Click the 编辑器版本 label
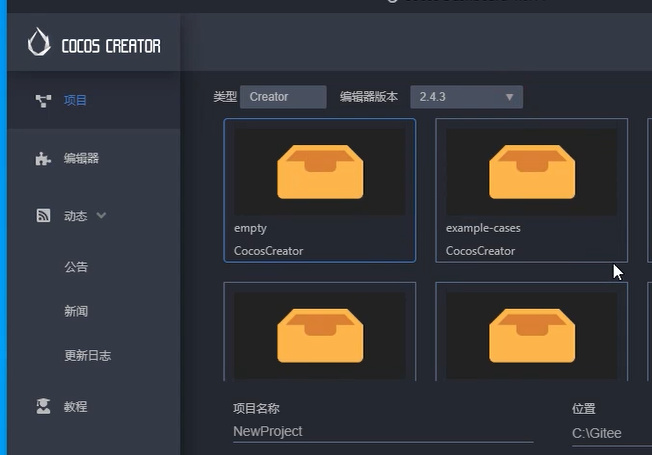The image size is (652, 455). [369, 97]
